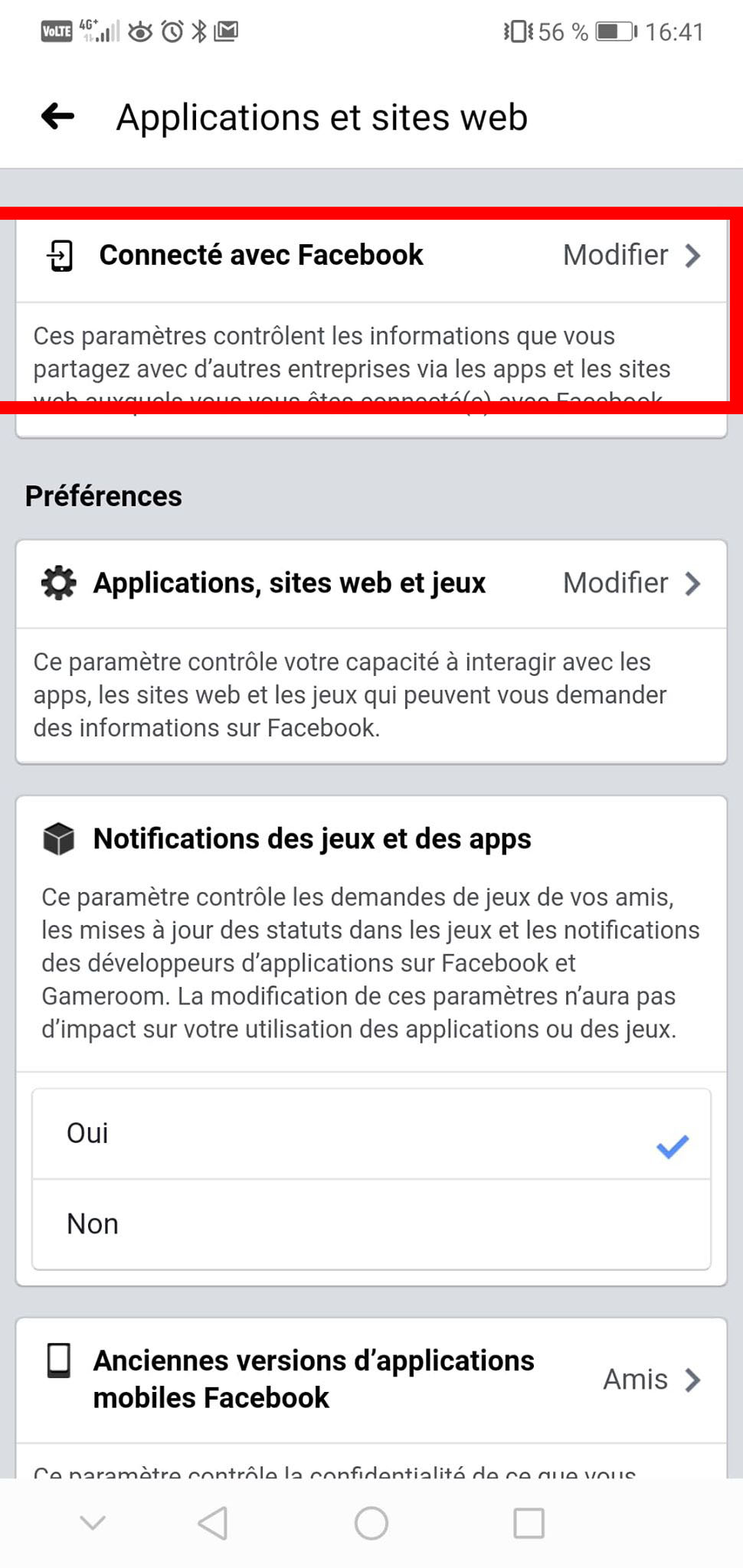
Task: Tap Modifier next to Connecté avec Facebook
Action: [x=615, y=255]
